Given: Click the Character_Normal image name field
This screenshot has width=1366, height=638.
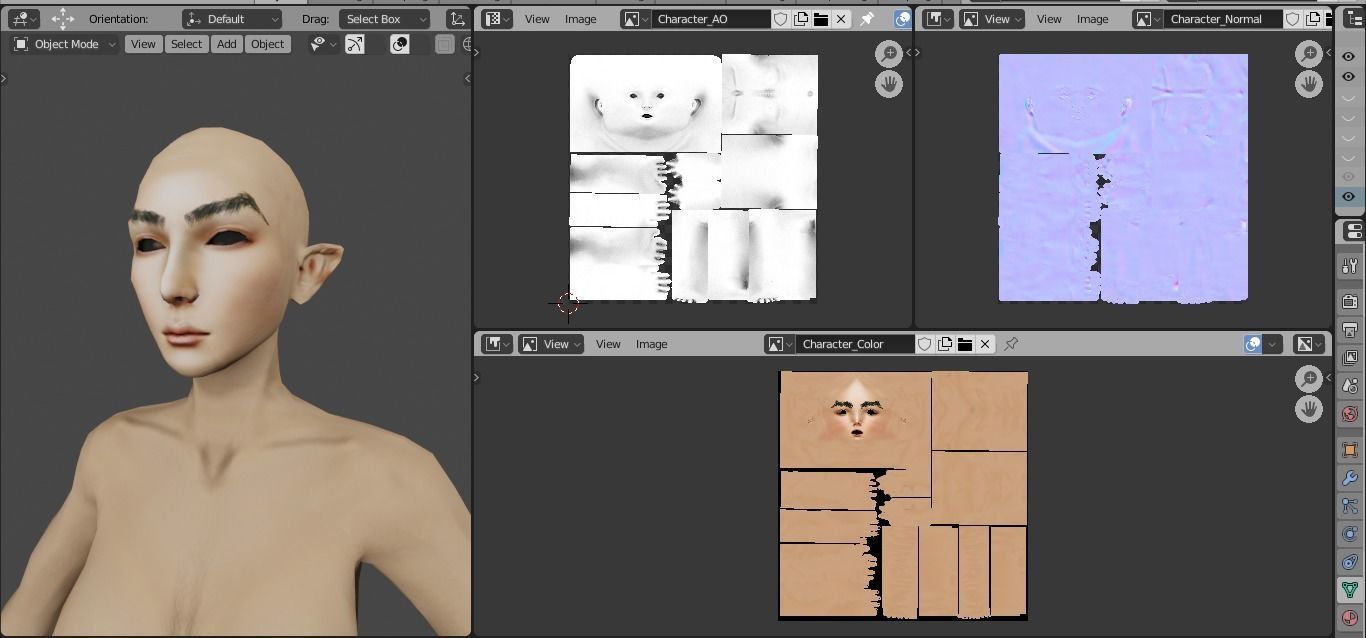Looking at the screenshot, I should tap(1223, 19).
